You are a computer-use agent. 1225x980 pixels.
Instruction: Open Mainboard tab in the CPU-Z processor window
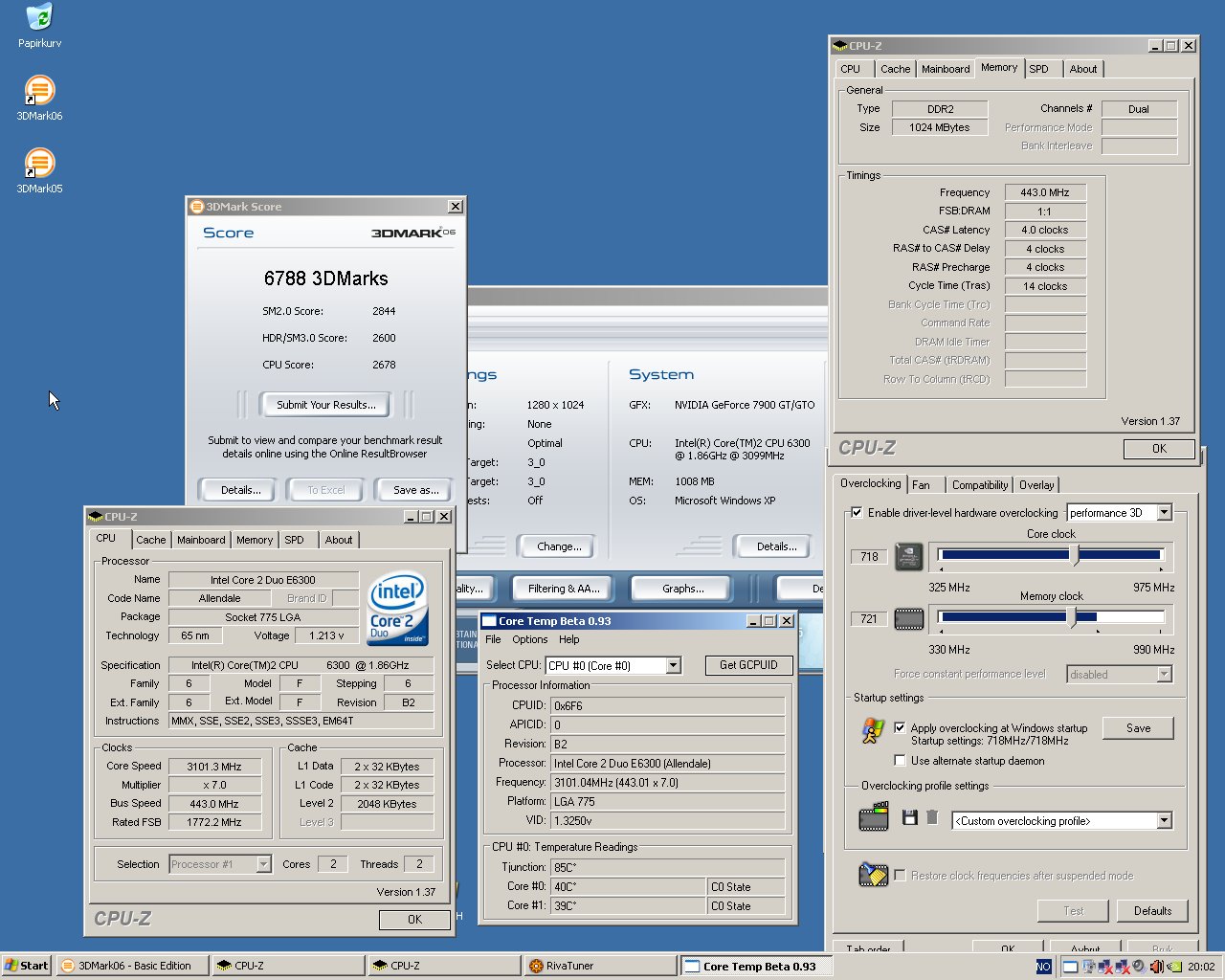[x=201, y=540]
